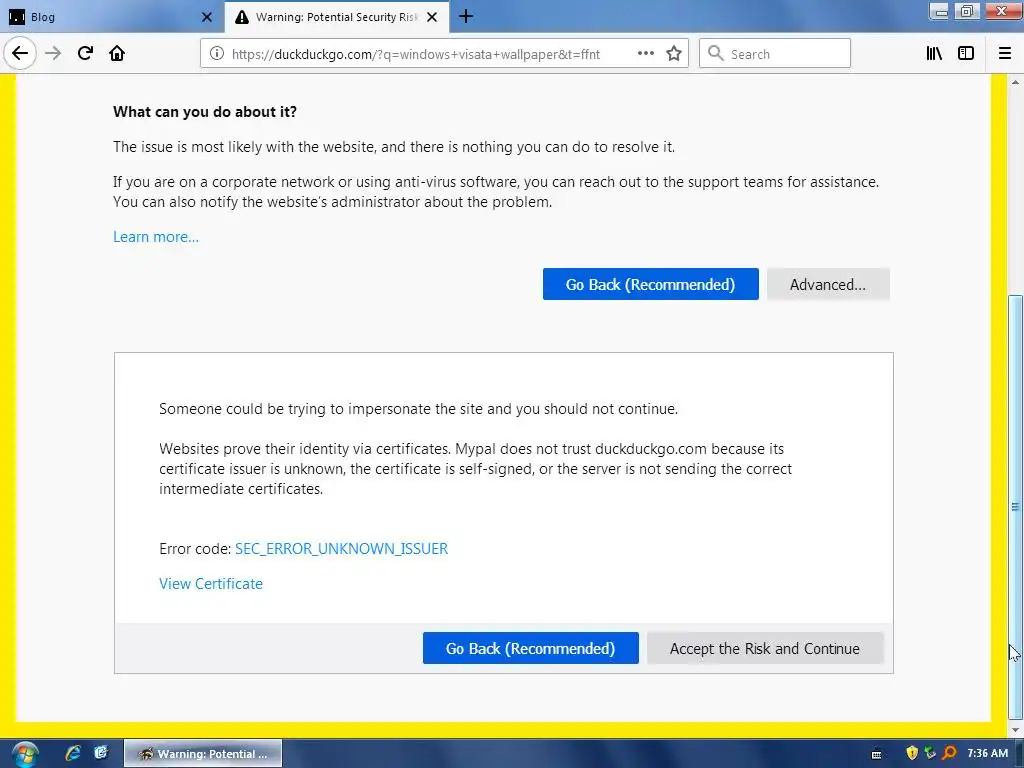Focus the Search box in toolbar
Screen dimensions: 1024x768
pos(775,54)
